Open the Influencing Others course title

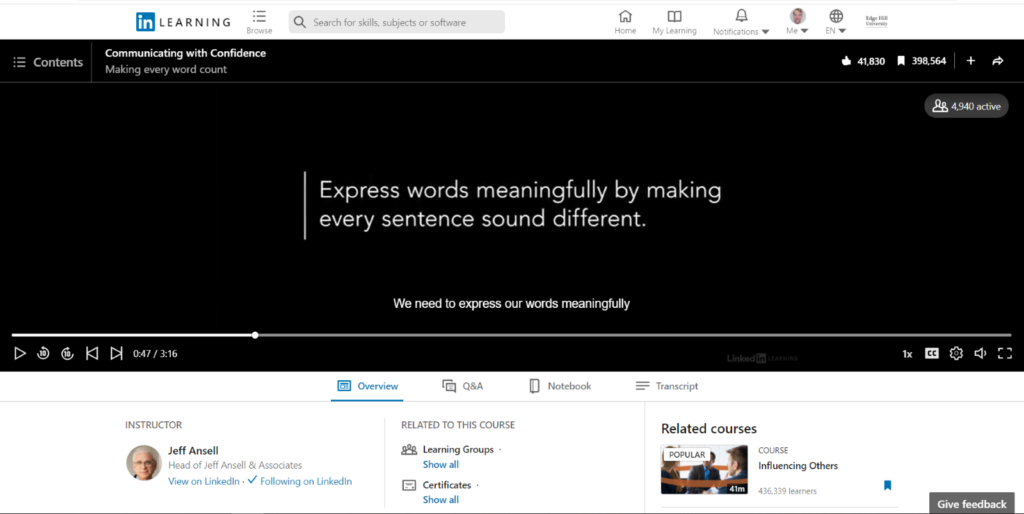[798, 466]
